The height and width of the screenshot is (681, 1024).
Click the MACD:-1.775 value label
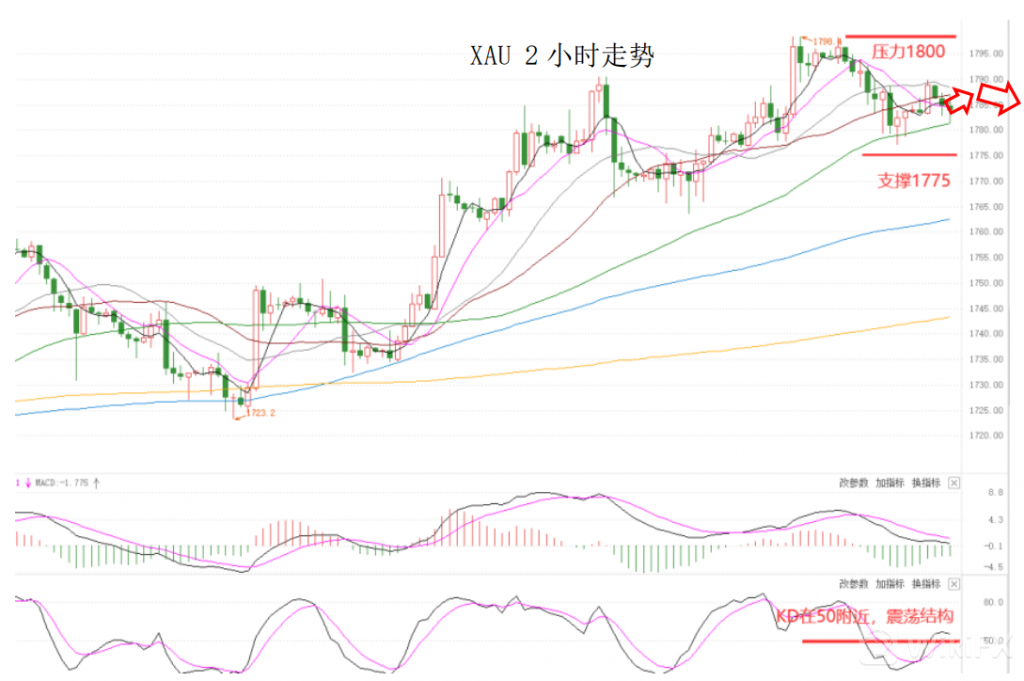point(62,483)
